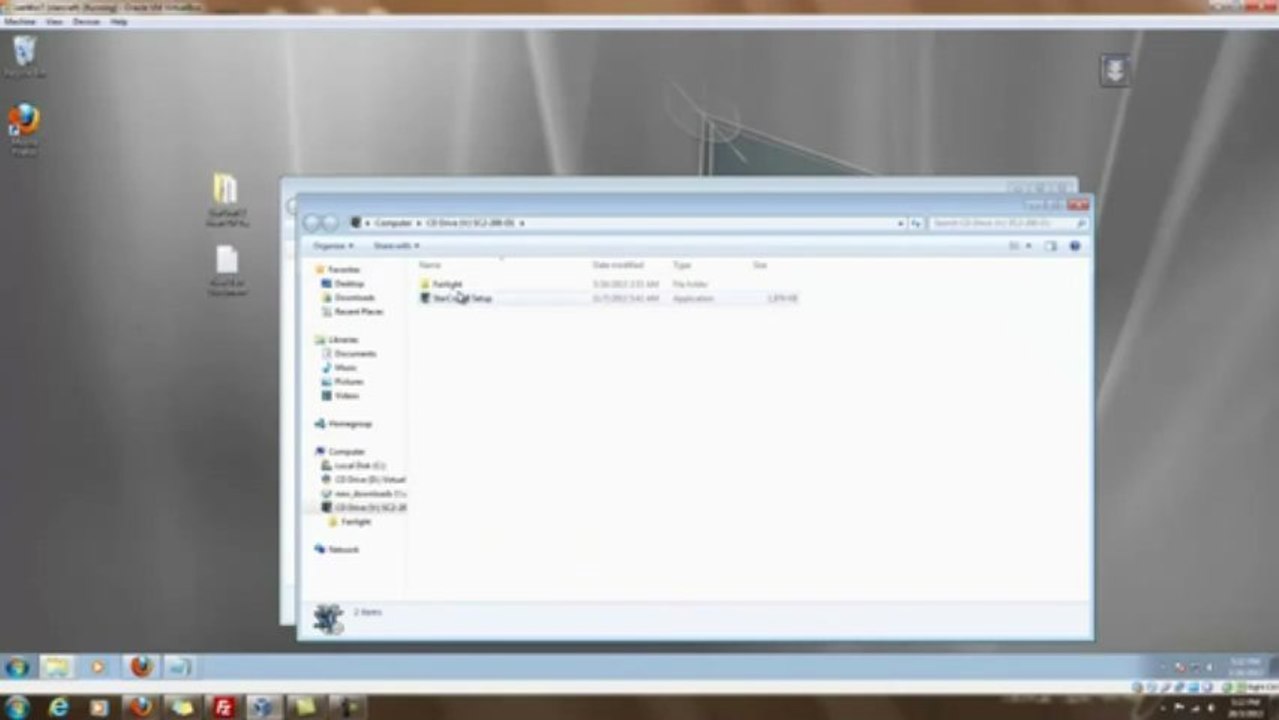Open the Machine menu in VirtualBox
1279x720 pixels.
[x=20, y=21]
